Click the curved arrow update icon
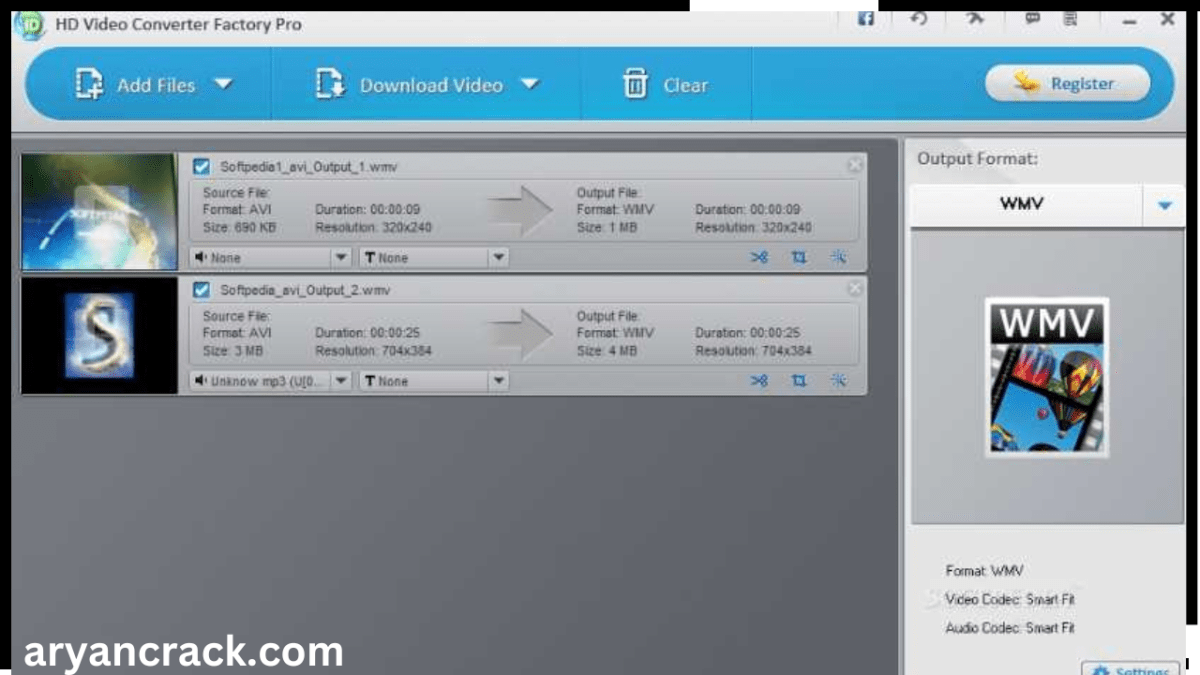Viewport: 1200px width, 675px height. [x=919, y=19]
